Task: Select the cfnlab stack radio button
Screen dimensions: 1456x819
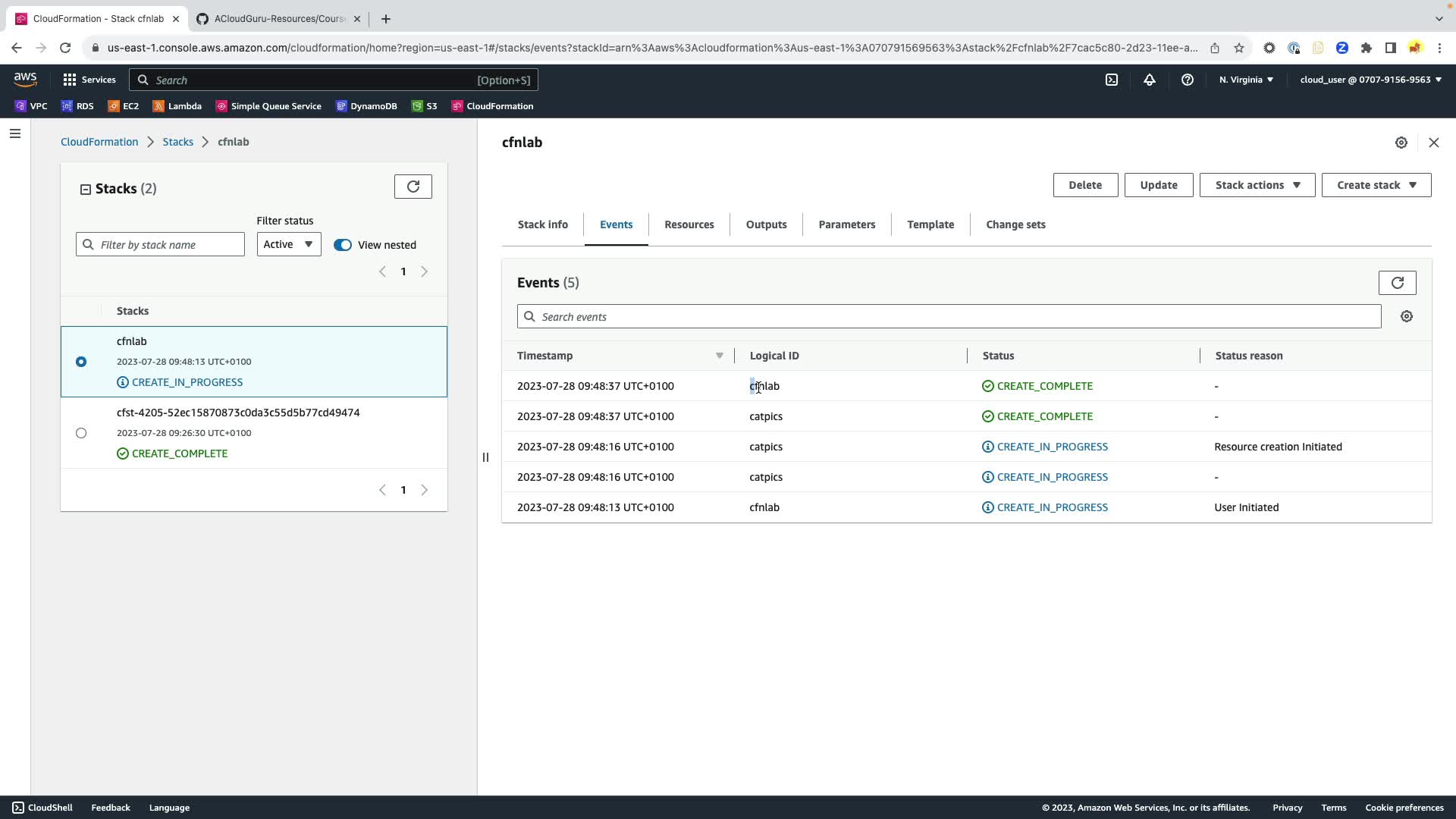Action: coord(81,362)
